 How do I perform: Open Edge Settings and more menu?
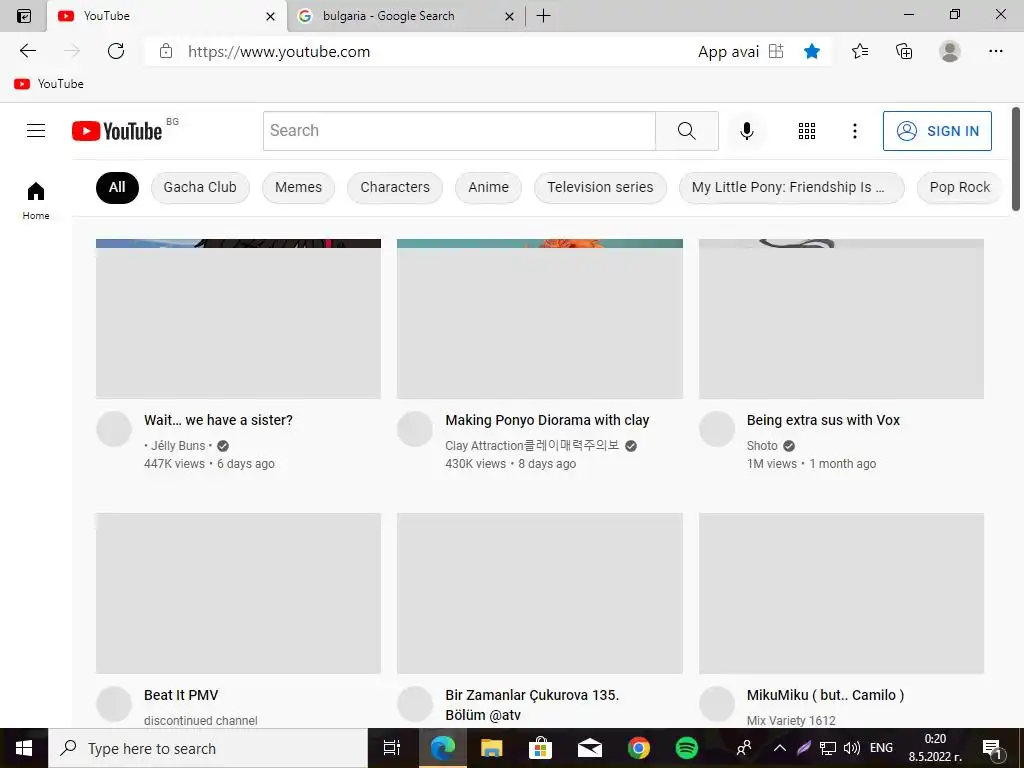pyautogui.click(x=995, y=51)
